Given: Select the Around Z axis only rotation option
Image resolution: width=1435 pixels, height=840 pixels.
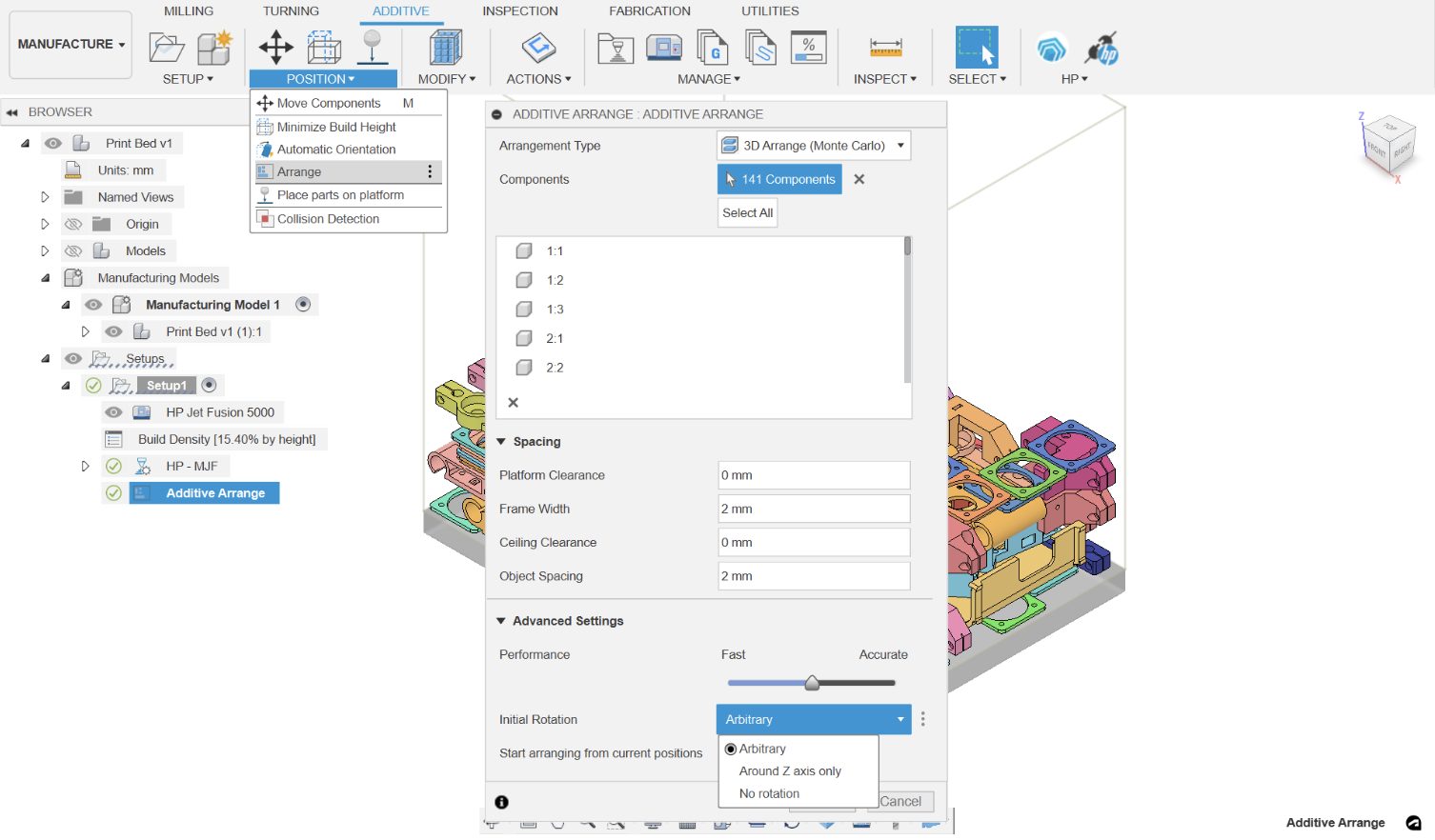Looking at the screenshot, I should pyautogui.click(x=788, y=771).
